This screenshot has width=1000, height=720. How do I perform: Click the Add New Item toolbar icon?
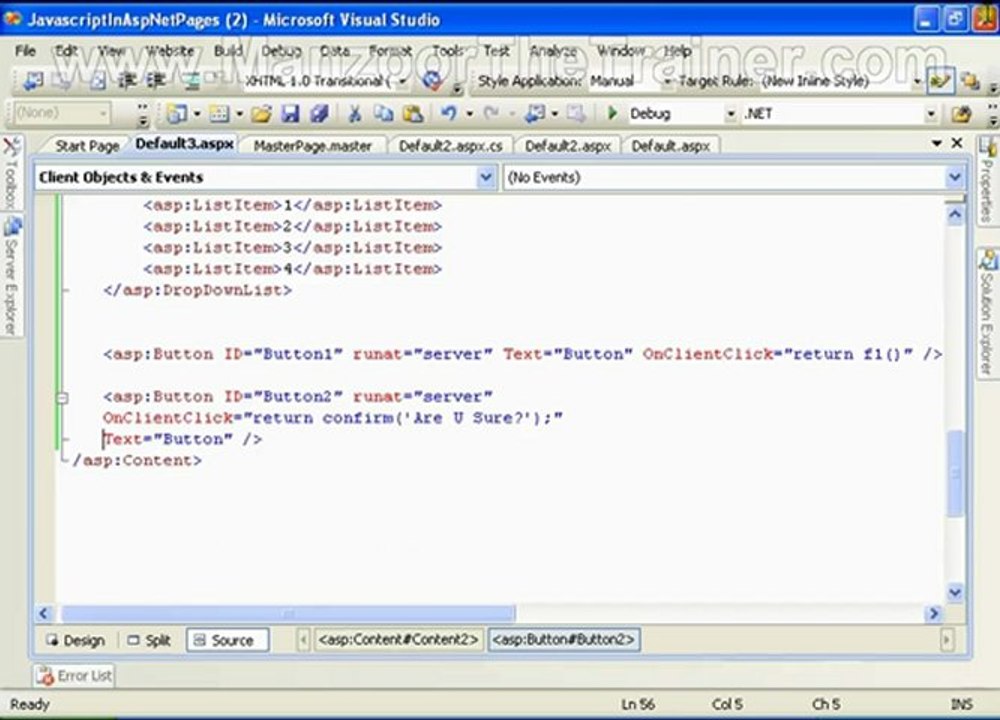click(x=219, y=114)
